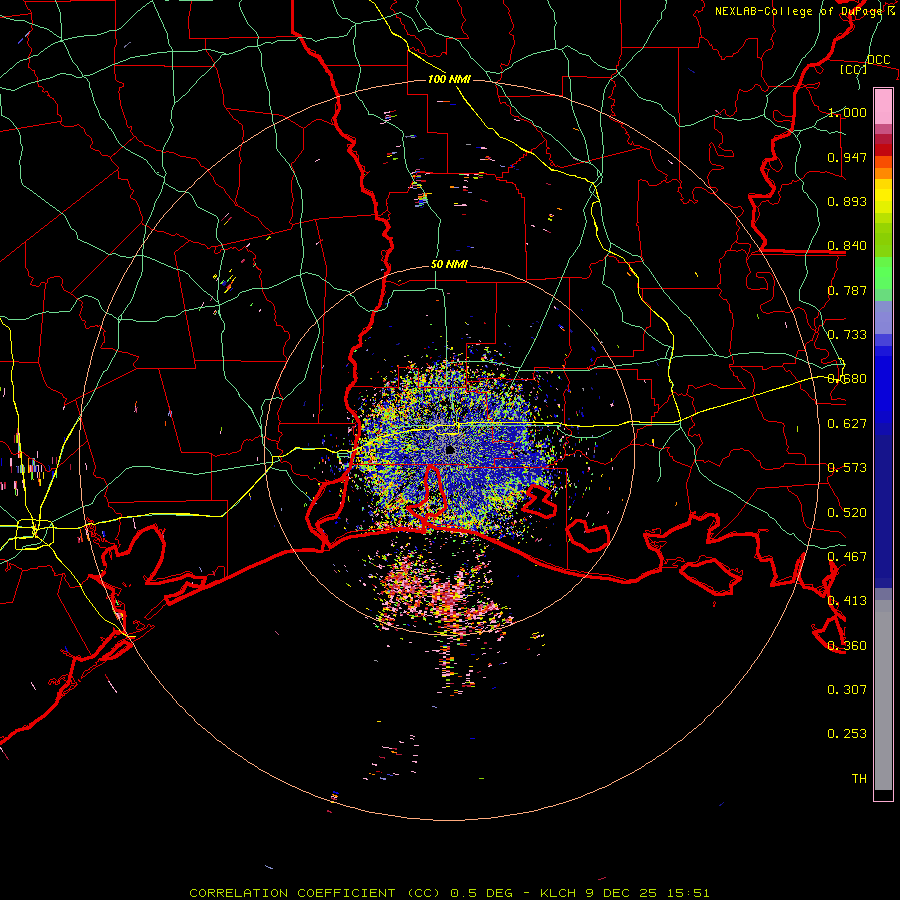Click the 0.680 legend value
The height and width of the screenshot is (900, 900).
tap(847, 379)
